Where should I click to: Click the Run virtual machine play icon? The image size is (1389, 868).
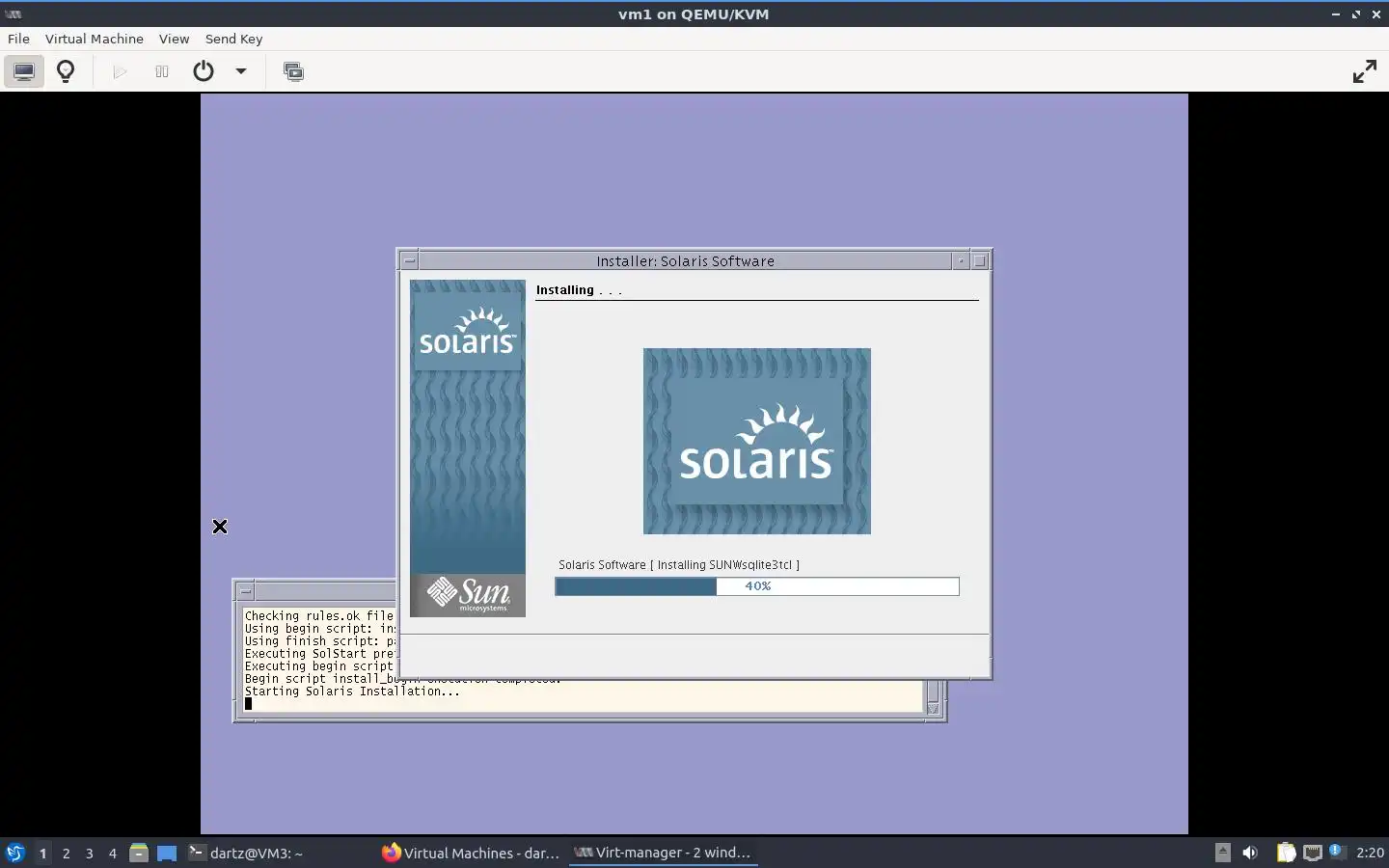[120, 71]
